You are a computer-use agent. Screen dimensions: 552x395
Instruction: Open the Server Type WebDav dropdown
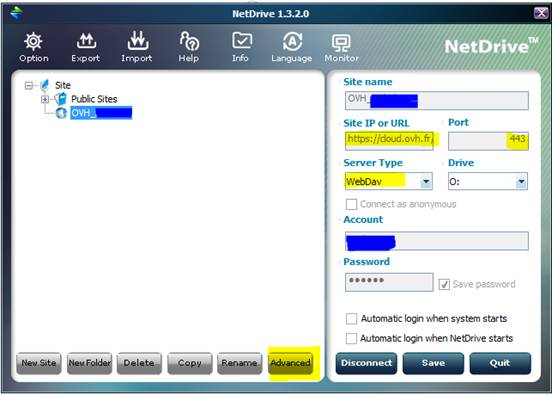click(x=426, y=182)
